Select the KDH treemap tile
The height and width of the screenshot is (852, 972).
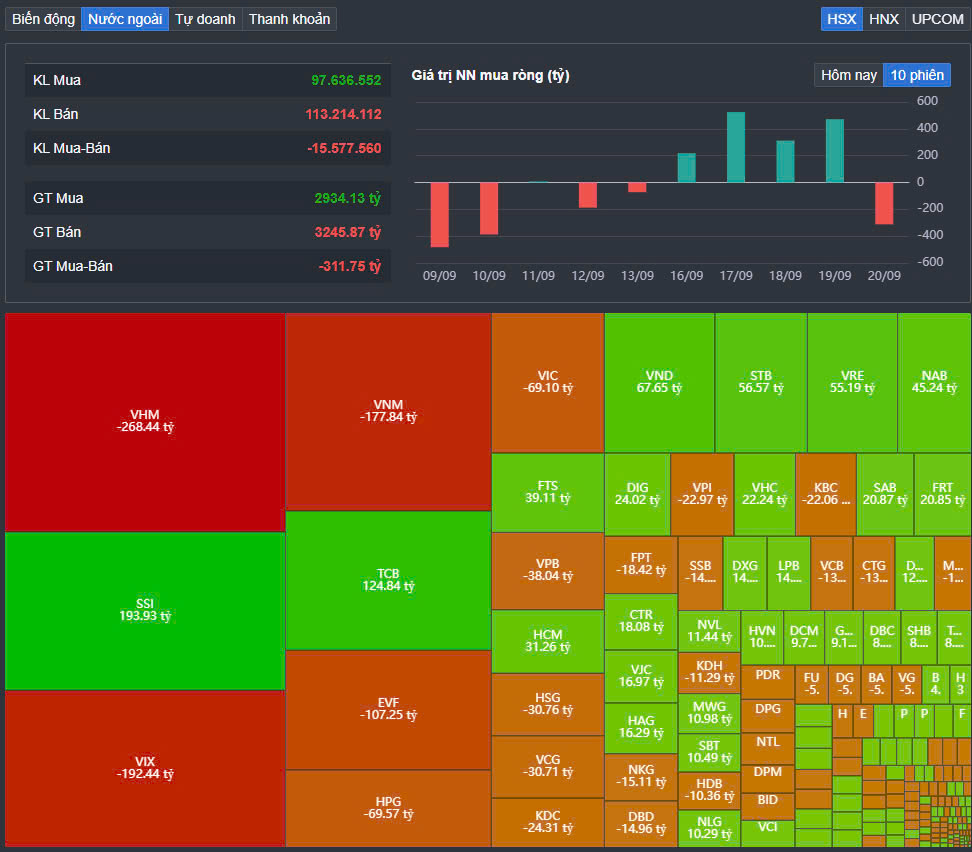click(709, 672)
